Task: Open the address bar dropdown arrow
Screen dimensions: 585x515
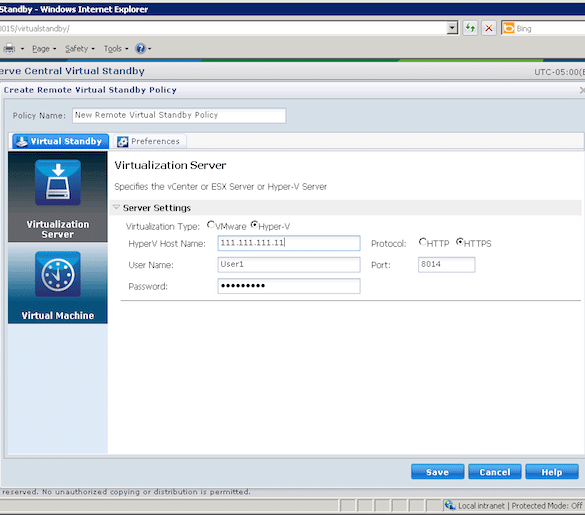Action: click(452, 28)
